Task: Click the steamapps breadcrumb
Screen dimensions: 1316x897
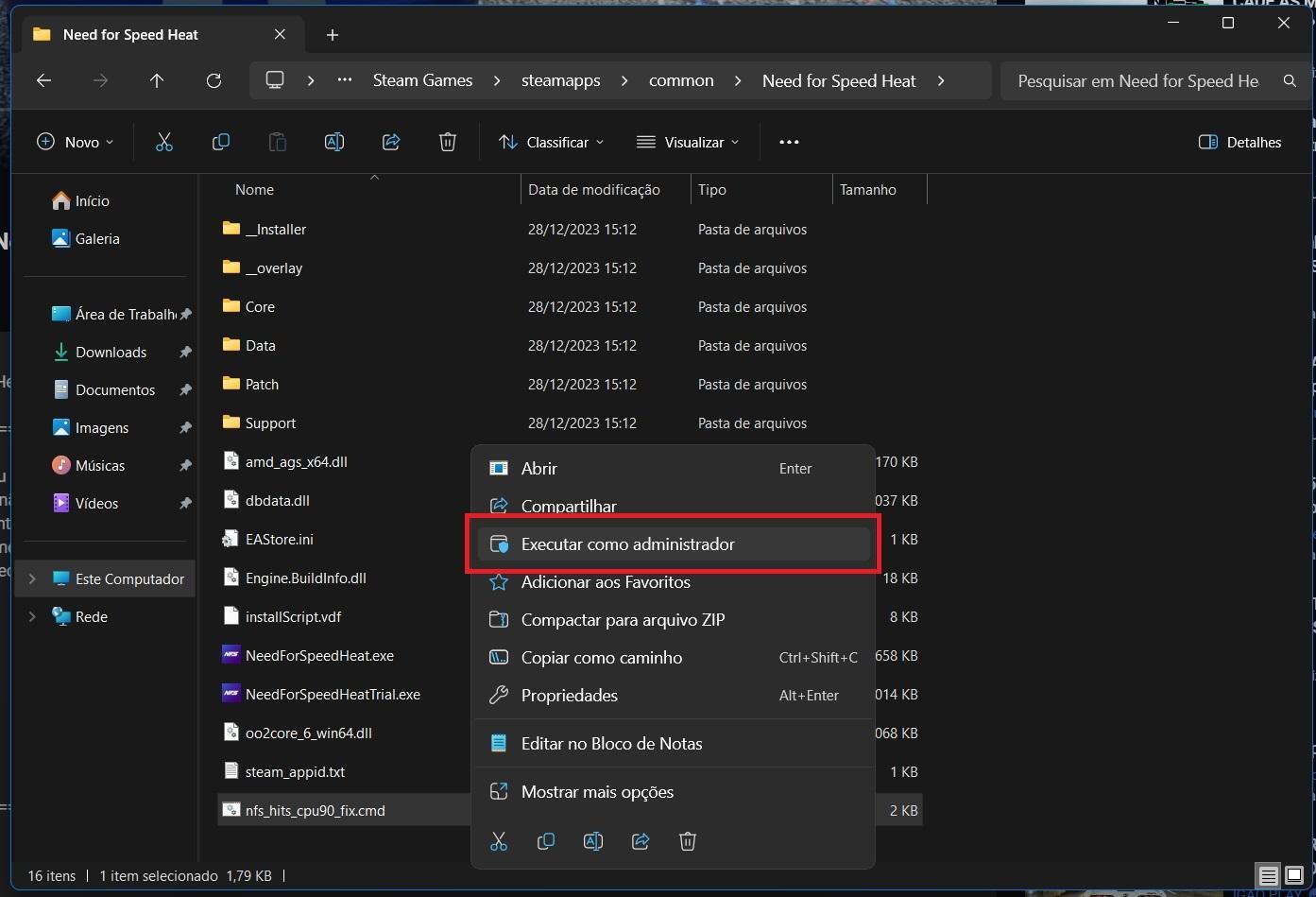Action: point(561,80)
